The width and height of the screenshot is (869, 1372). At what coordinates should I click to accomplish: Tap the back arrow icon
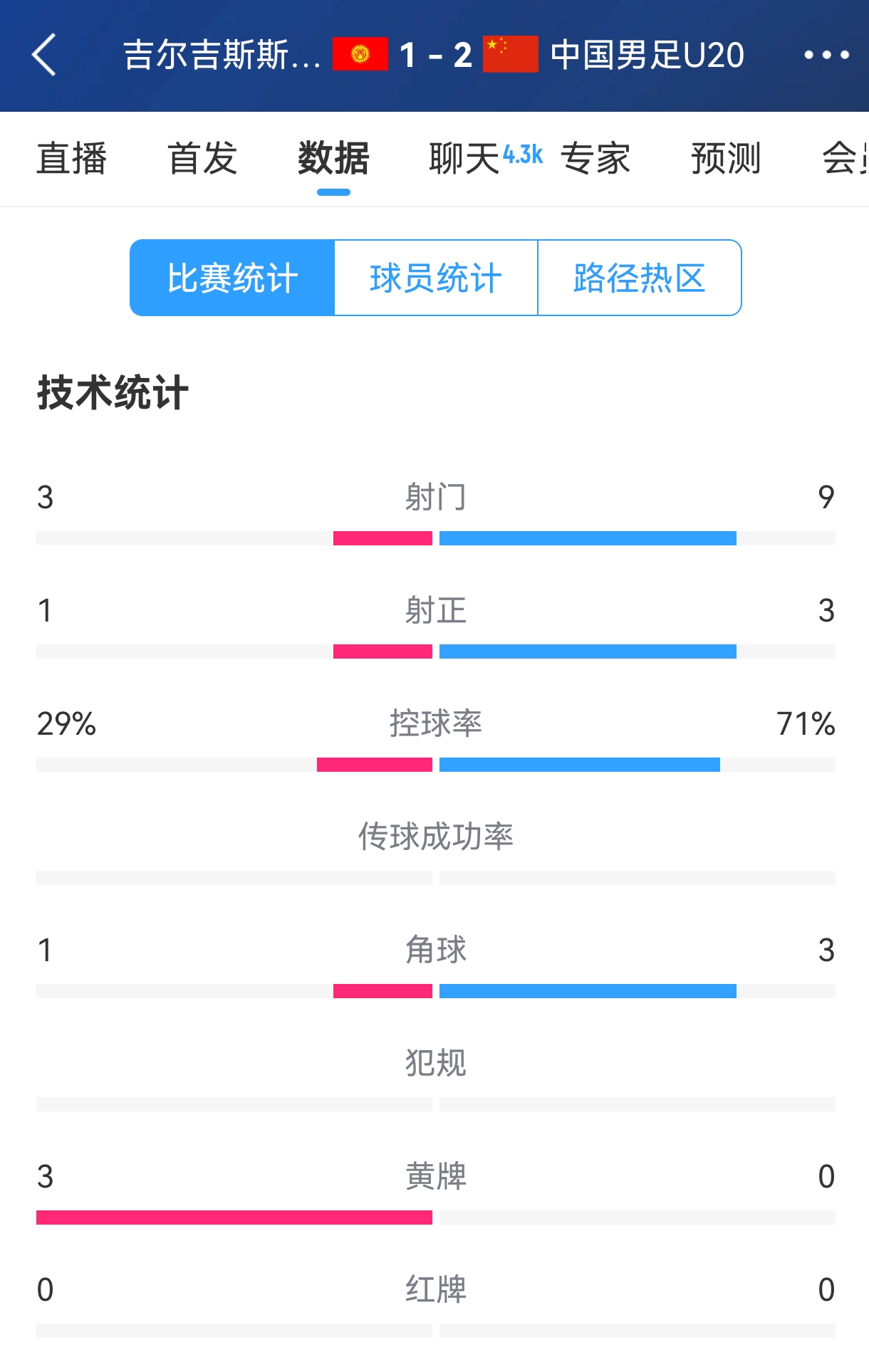click(x=44, y=55)
